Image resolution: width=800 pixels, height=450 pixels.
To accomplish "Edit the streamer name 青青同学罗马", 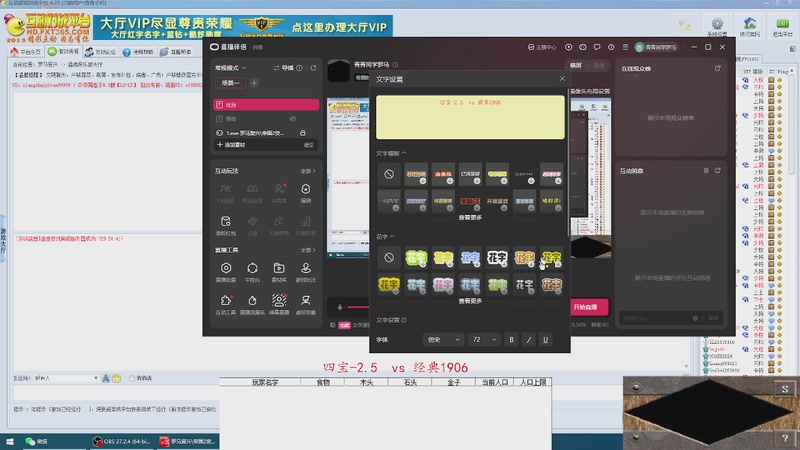I will 395,65.
